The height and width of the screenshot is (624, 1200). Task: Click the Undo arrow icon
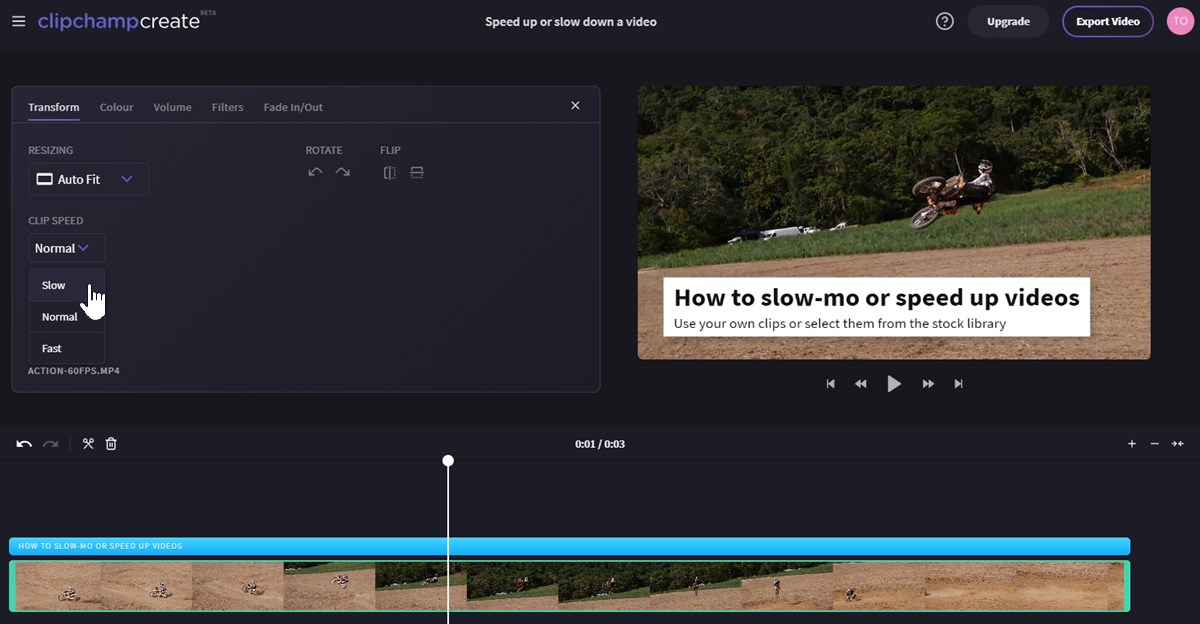click(x=22, y=443)
